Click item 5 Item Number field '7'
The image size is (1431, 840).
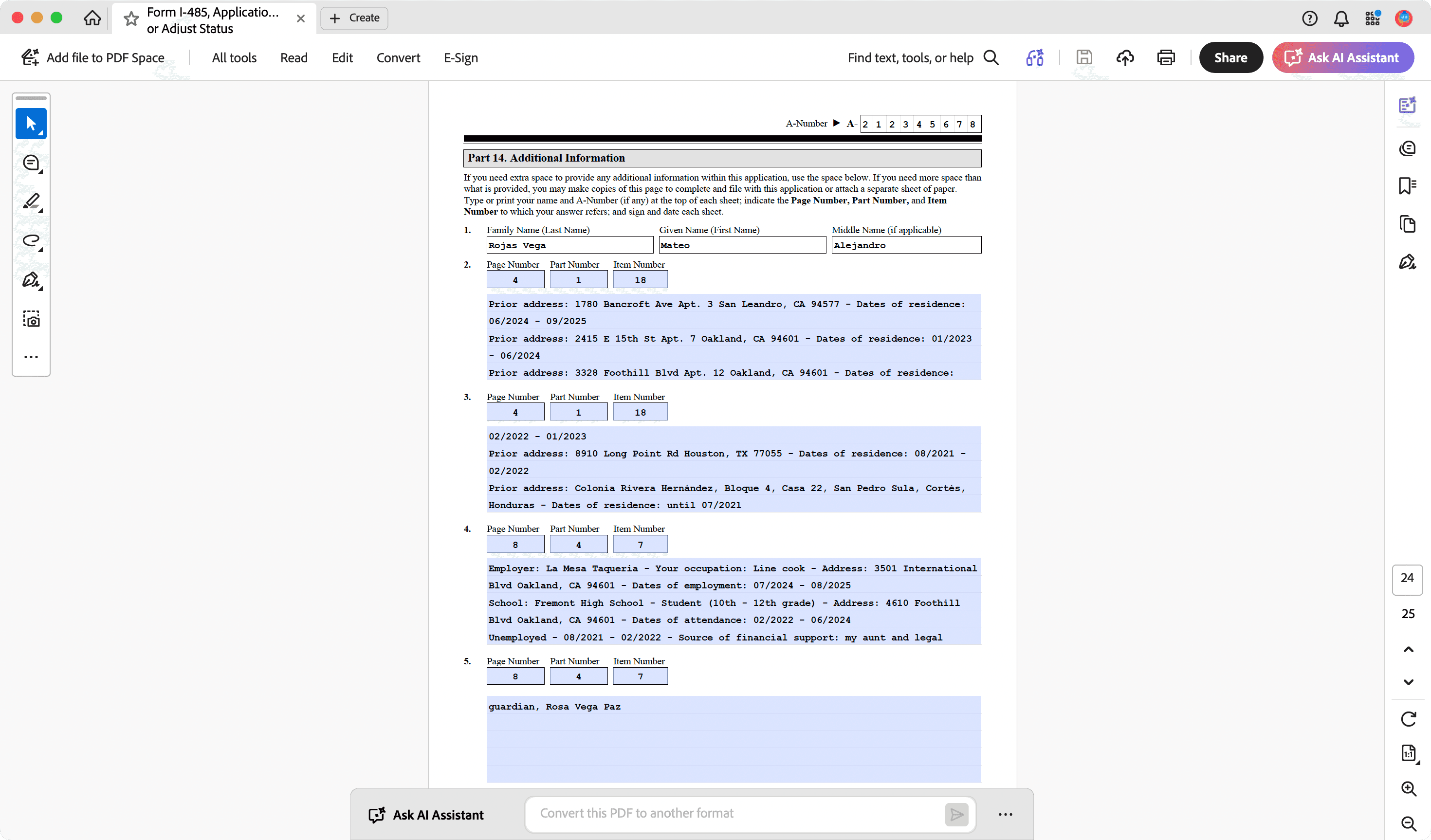[x=640, y=676]
